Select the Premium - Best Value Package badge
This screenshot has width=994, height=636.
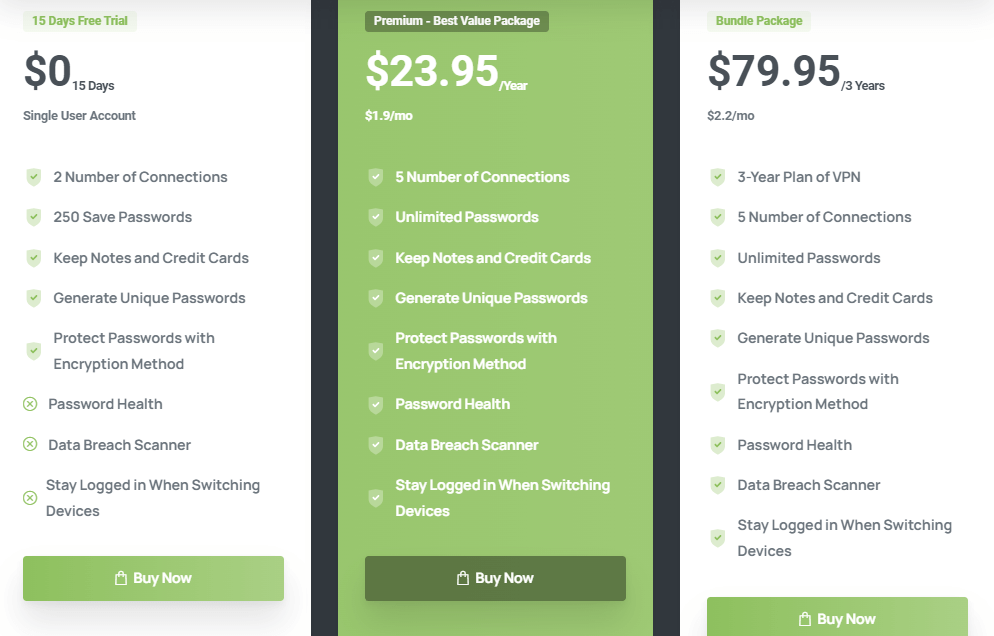(x=456, y=21)
